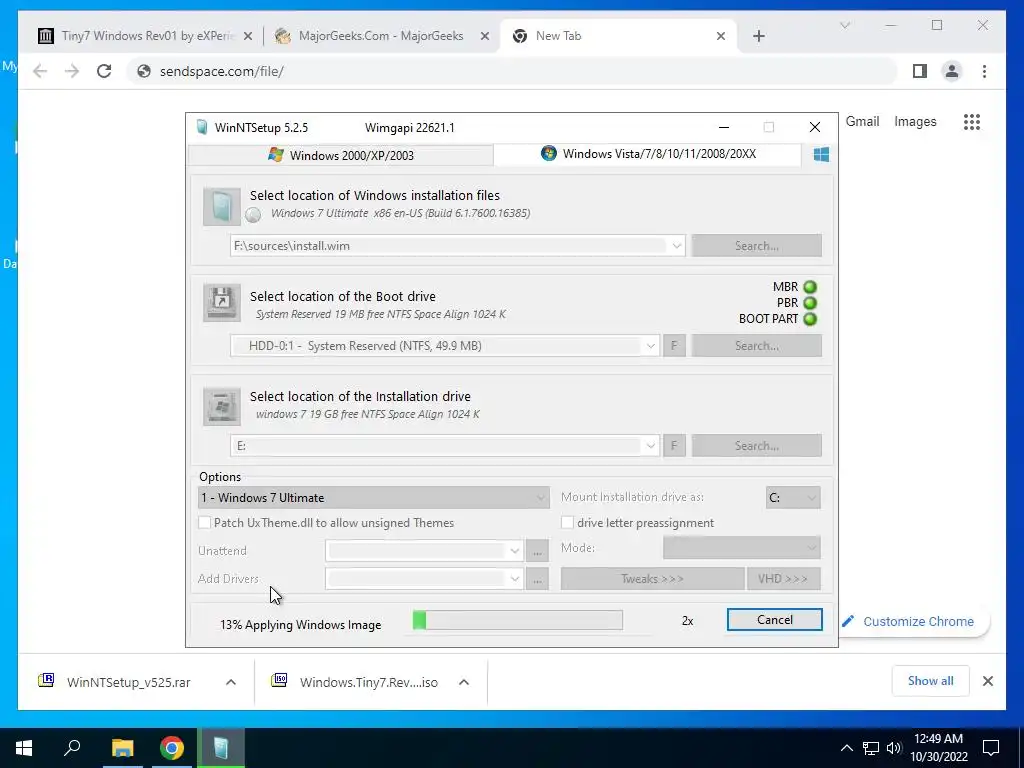Click F button beside Boot drive
The height and width of the screenshot is (768, 1024).
(674, 346)
